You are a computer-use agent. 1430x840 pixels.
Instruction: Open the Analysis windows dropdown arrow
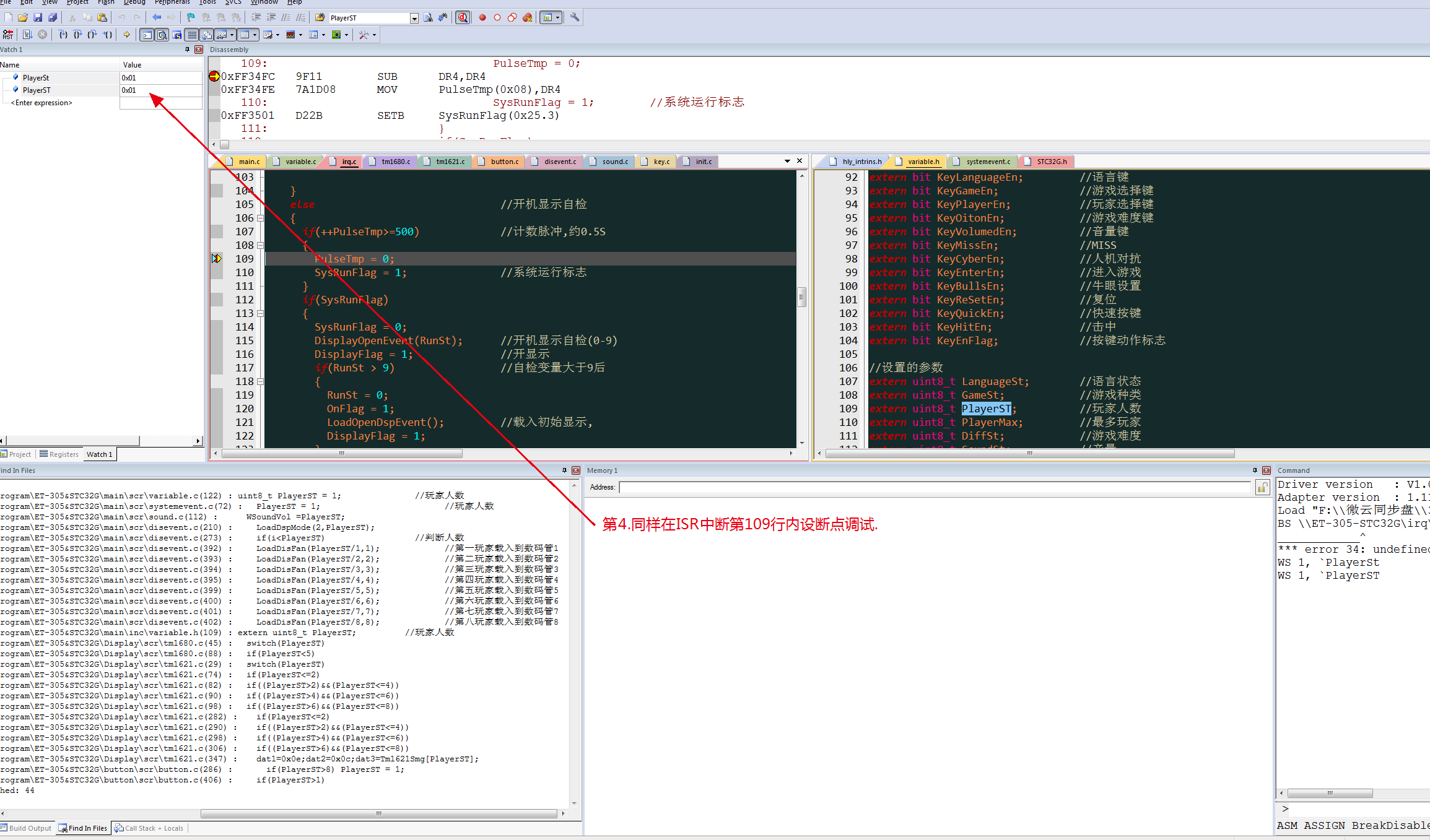click(x=300, y=35)
